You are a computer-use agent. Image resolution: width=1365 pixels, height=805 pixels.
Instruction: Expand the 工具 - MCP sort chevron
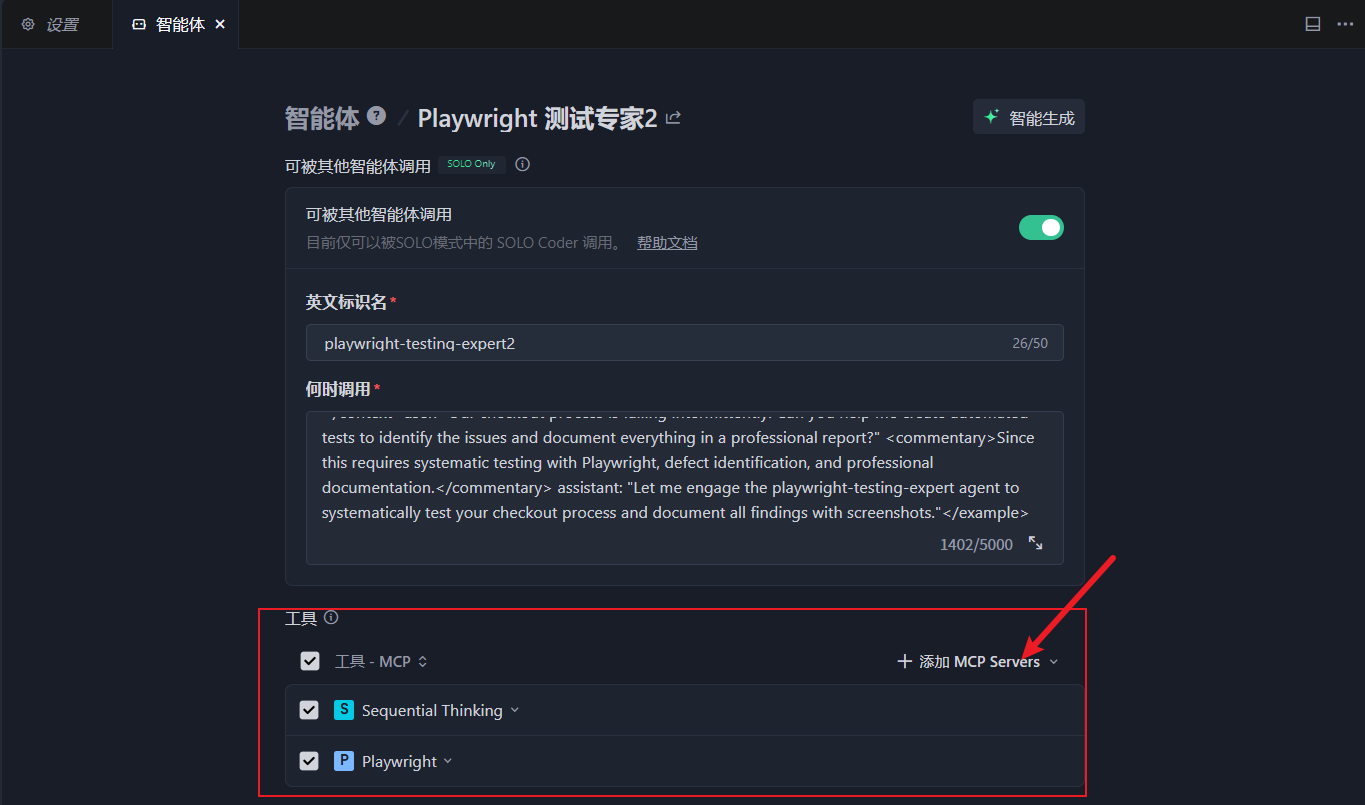coord(423,661)
